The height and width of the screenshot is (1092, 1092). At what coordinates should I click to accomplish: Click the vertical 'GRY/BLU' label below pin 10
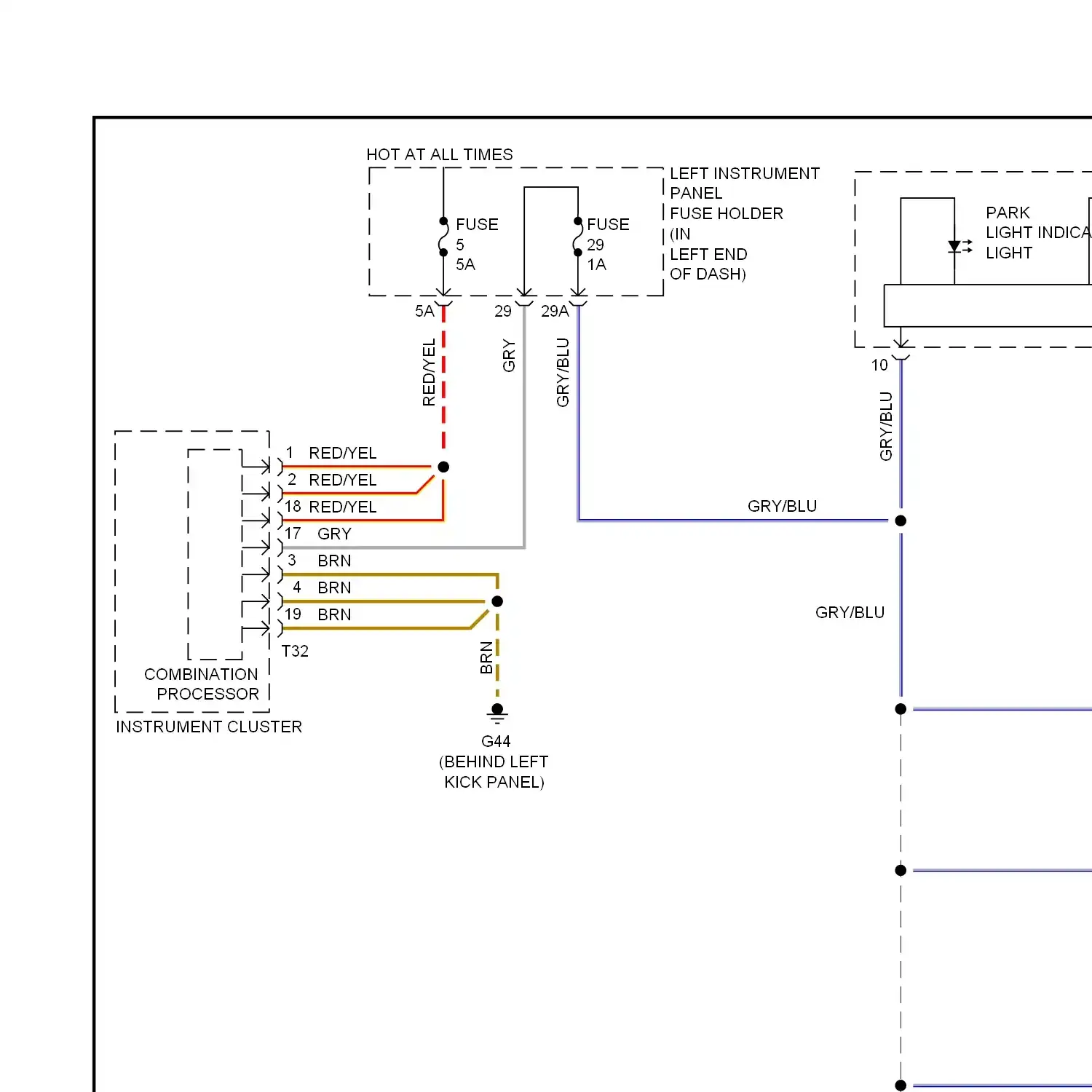click(886, 427)
